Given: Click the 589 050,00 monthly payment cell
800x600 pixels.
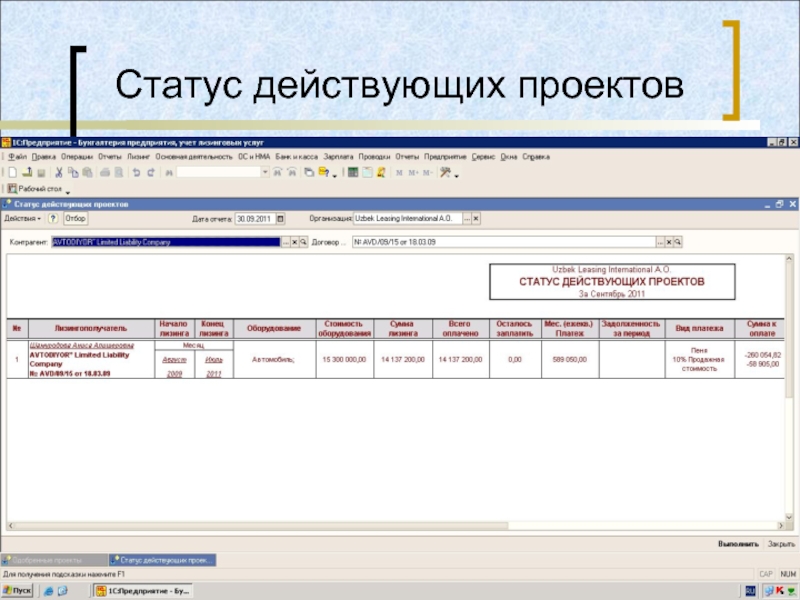Looking at the screenshot, I should (569, 360).
